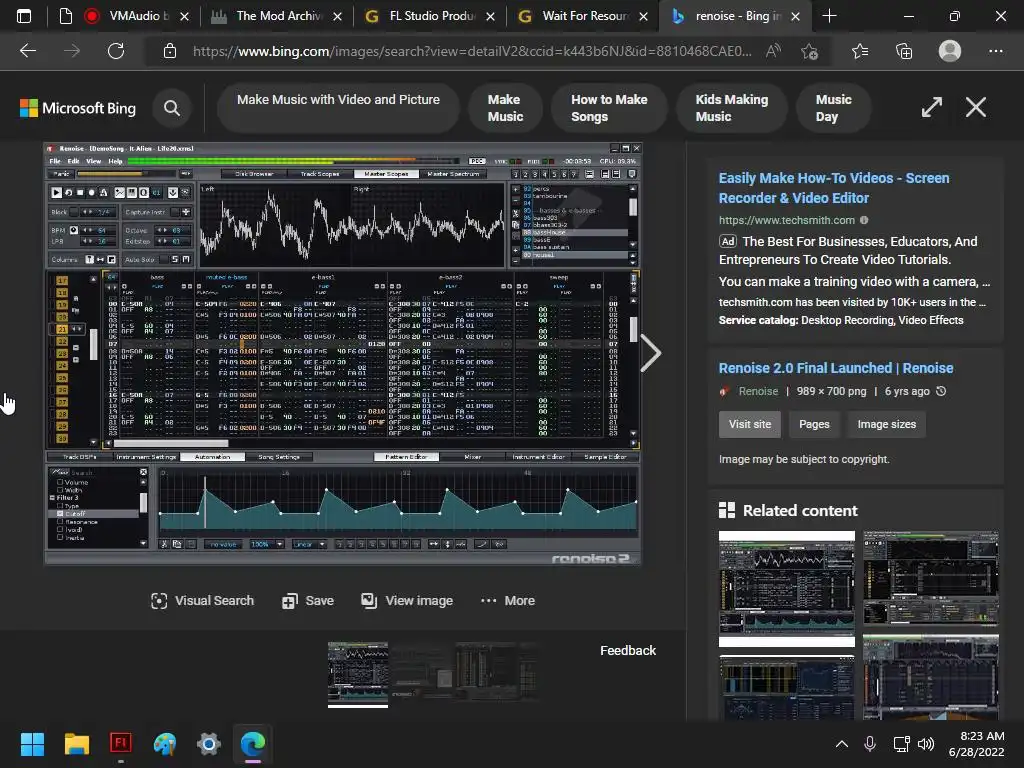Click the Microsoft Edge taskbar icon

[x=253, y=744]
